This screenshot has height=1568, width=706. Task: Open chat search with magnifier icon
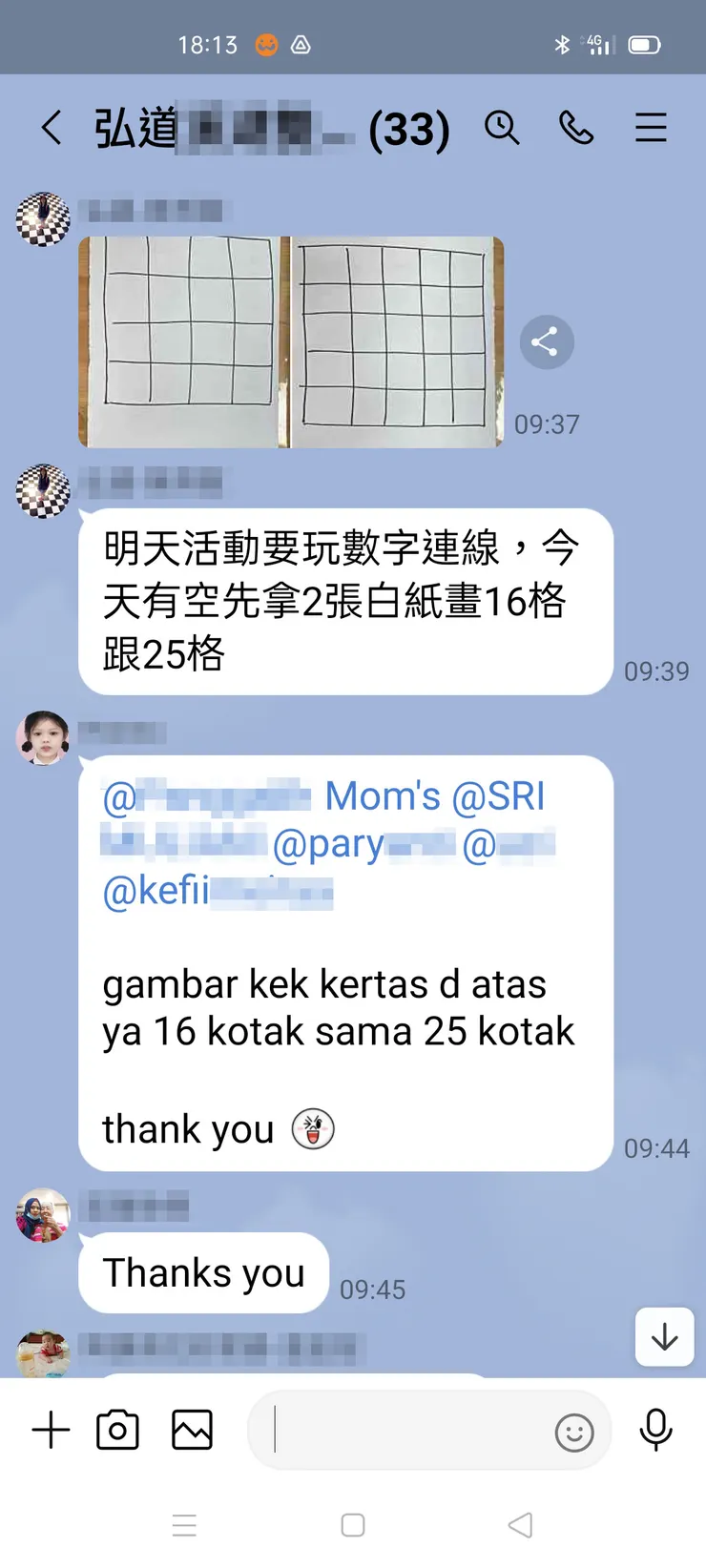(x=502, y=127)
